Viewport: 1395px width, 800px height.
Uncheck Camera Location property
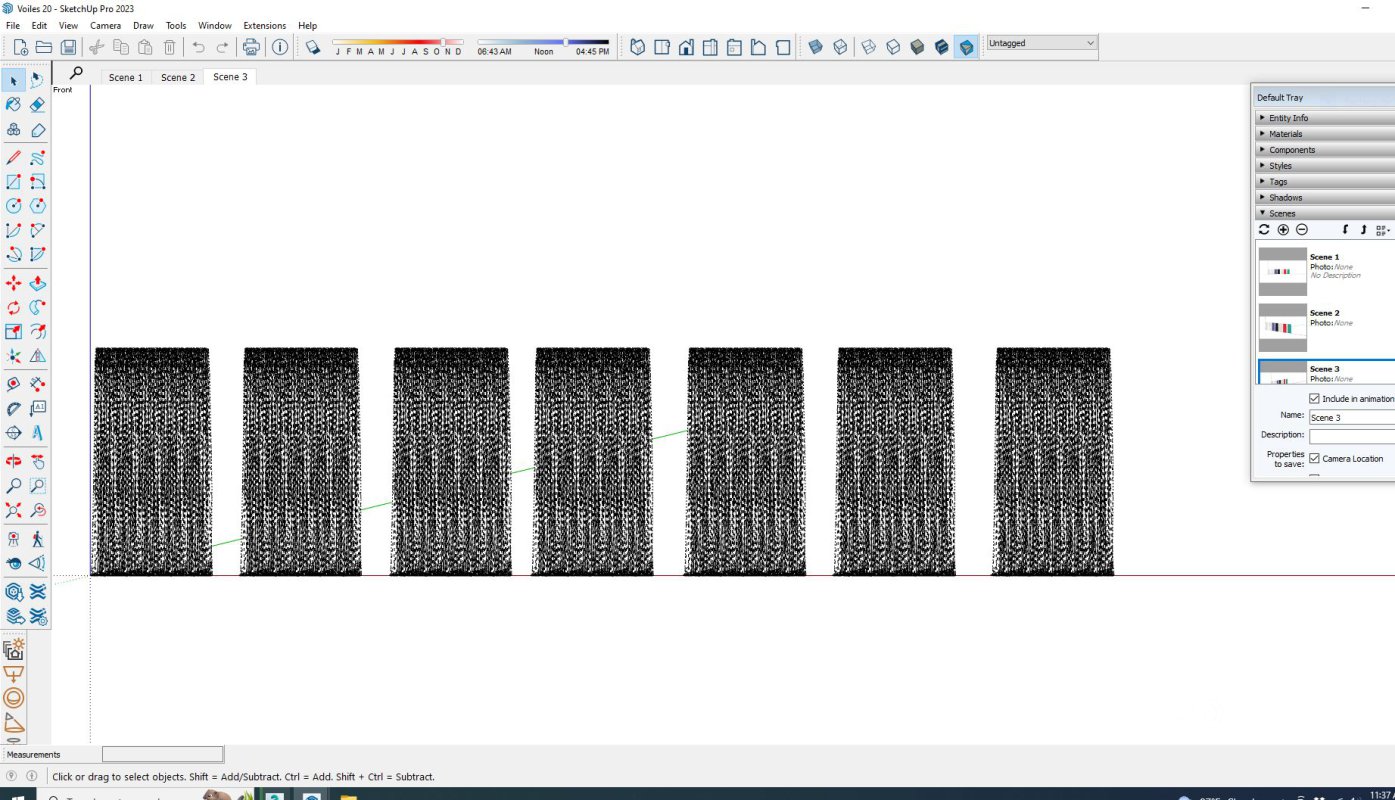tap(1314, 458)
